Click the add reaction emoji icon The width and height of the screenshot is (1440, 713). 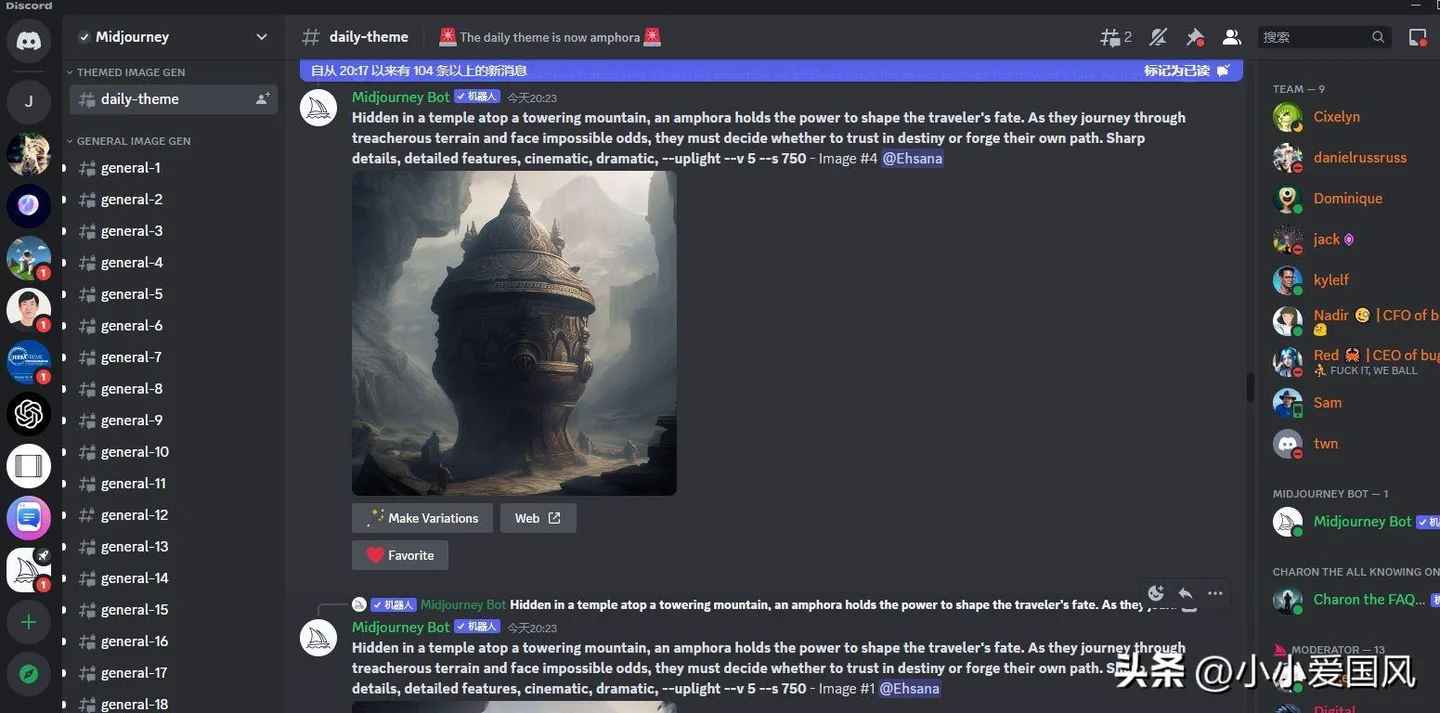1156,593
